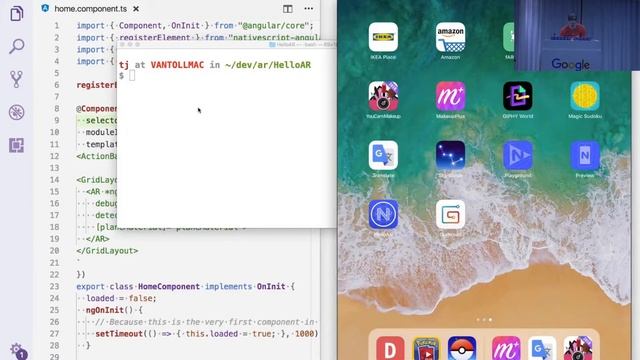
Task: Open the Pokeball app in the dock
Action: pyautogui.click(x=462, y=349)
